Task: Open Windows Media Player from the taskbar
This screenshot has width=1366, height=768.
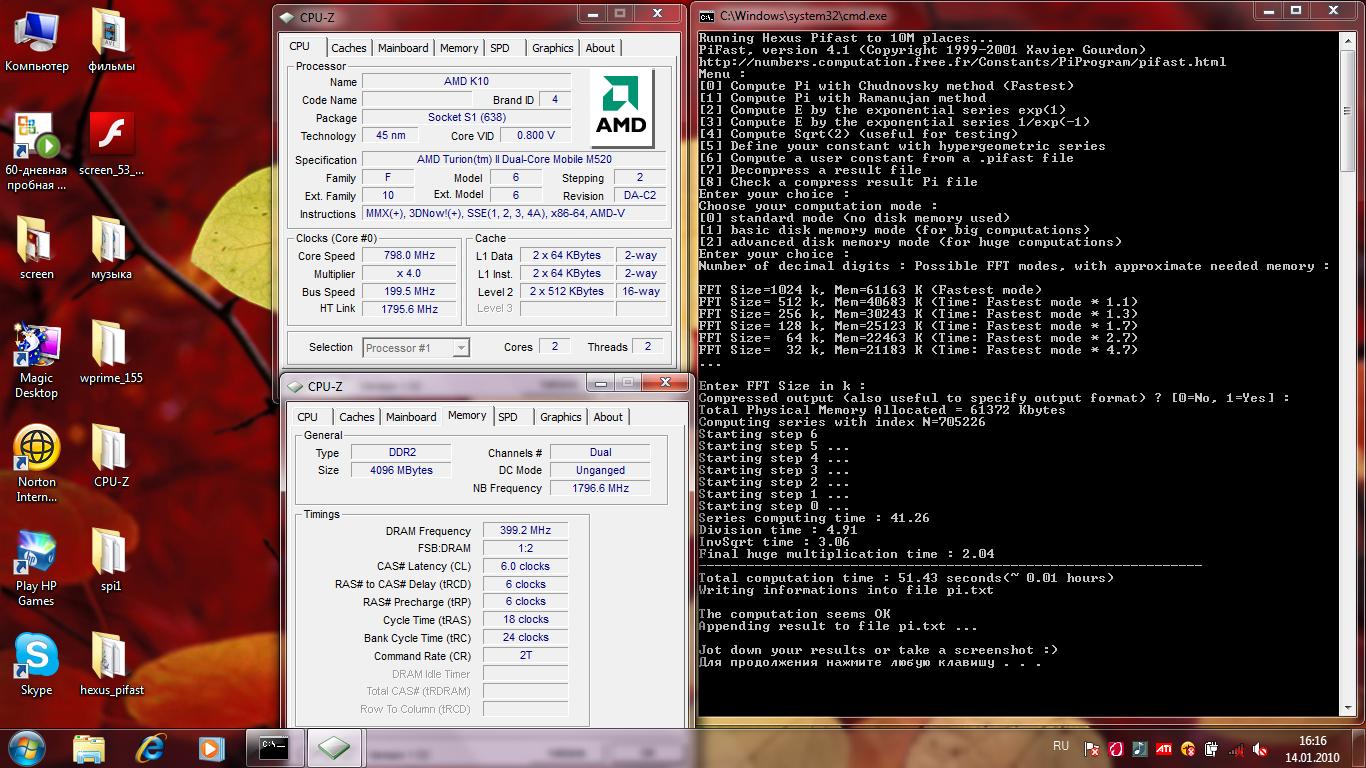Action: (x=210, y=747)
